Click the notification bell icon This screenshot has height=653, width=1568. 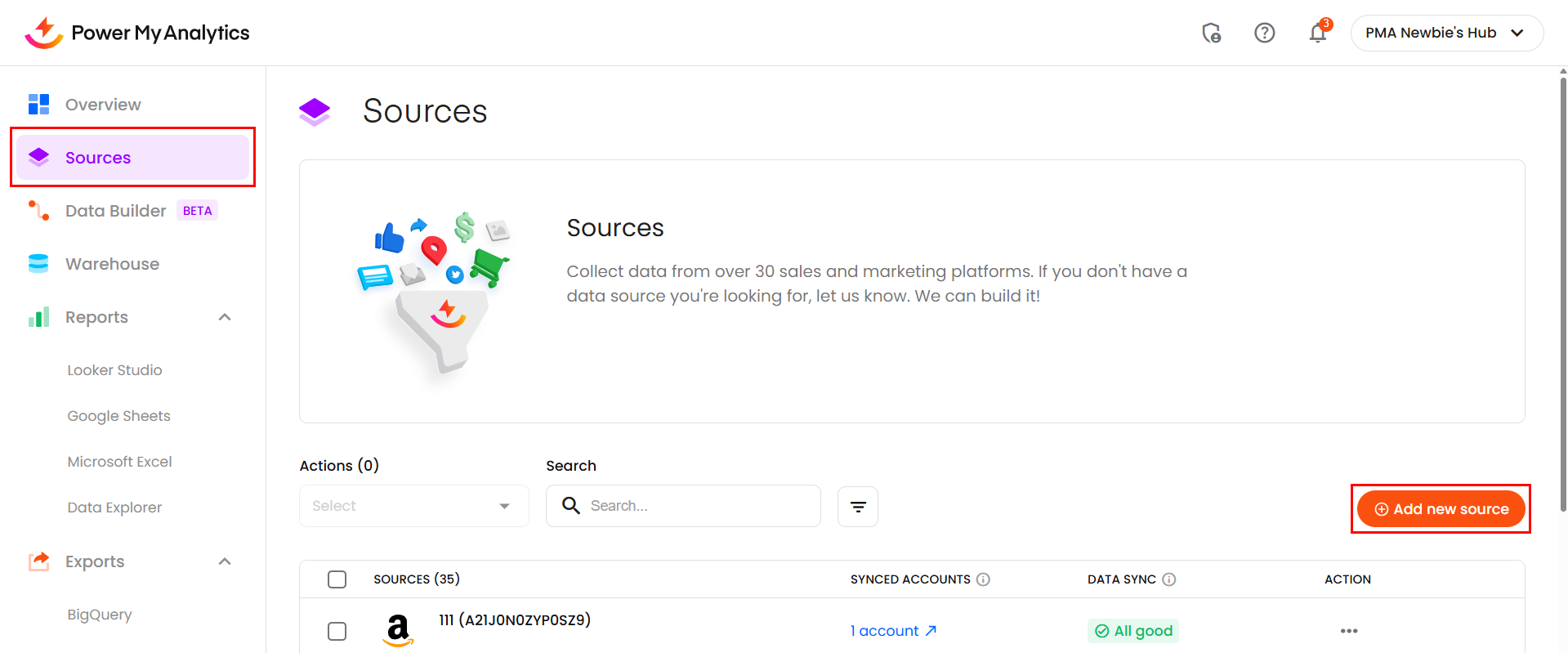click(1317, 33)
